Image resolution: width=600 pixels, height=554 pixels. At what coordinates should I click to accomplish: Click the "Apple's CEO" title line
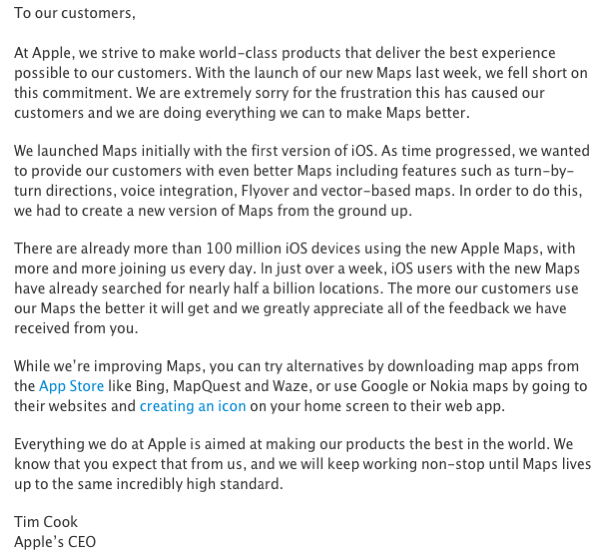tap(55, 542)
